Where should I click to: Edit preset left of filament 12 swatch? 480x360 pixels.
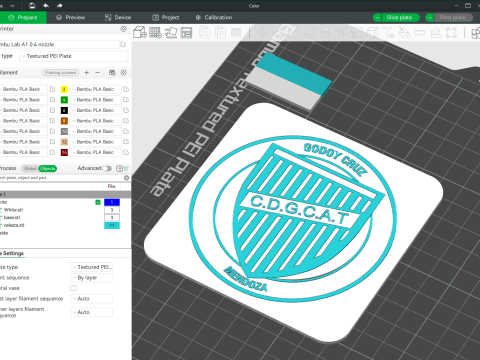click(x=52, y=142)
